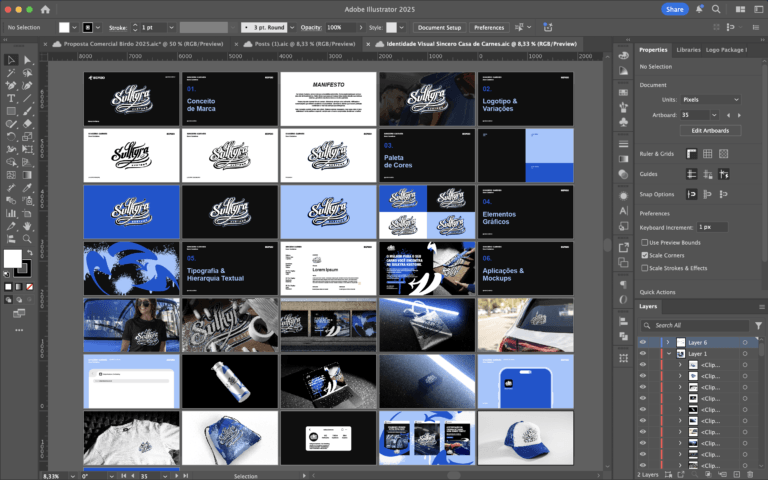Switch to the Libraries tab

[x=688, y=49]
